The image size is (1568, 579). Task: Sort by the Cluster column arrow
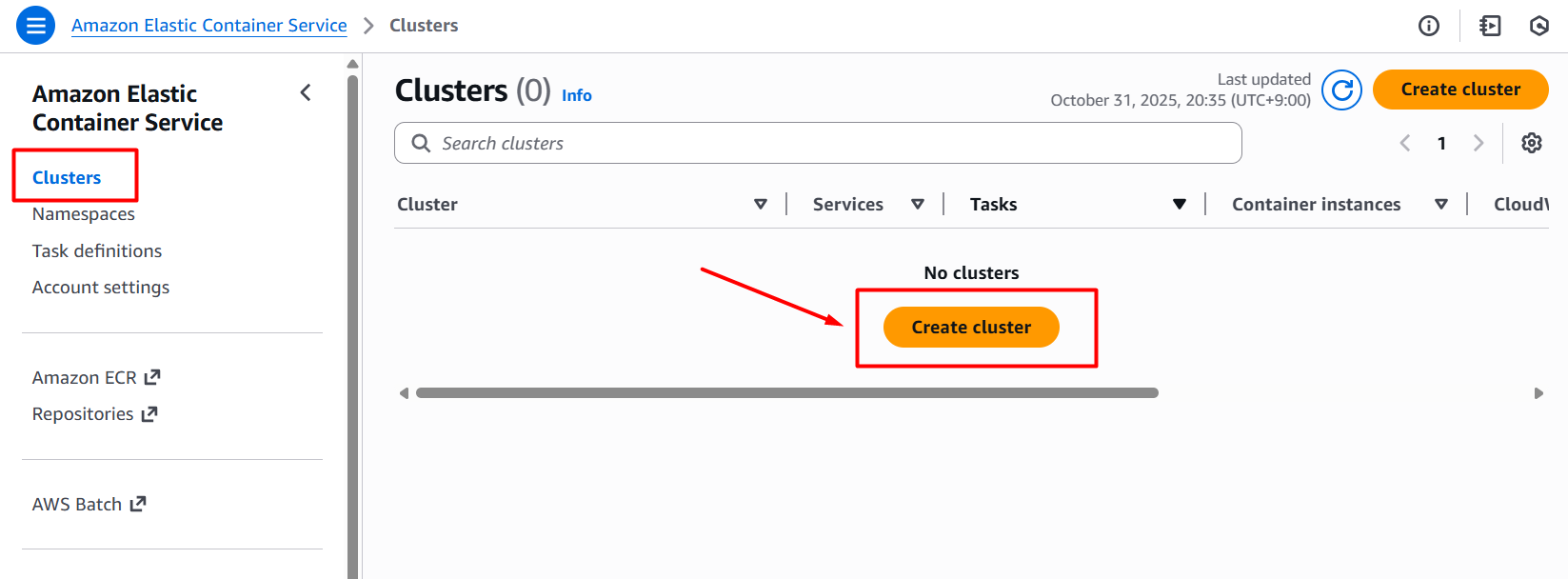click(x=761, y=205)
